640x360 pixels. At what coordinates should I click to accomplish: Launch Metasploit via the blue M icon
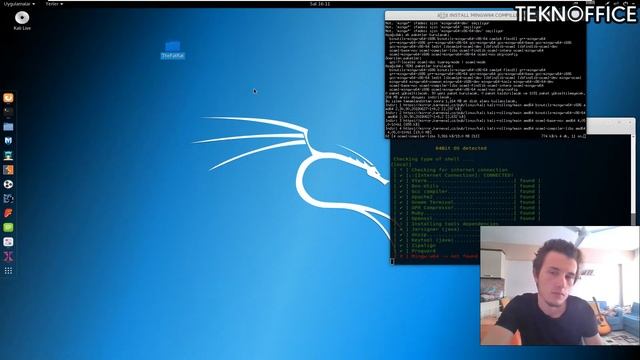click(x=8, y=140)
